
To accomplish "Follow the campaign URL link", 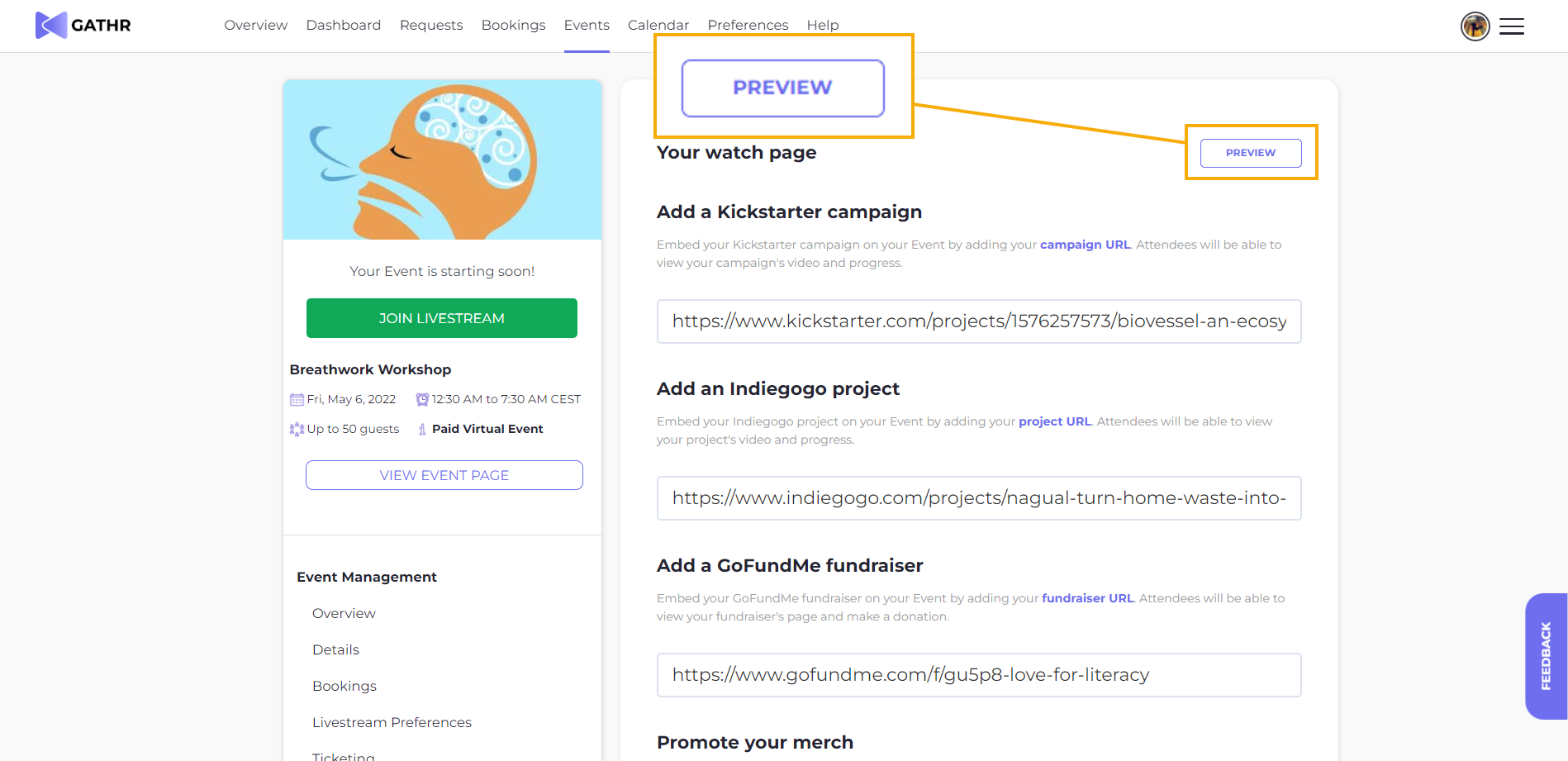I will click(1085, 245).
